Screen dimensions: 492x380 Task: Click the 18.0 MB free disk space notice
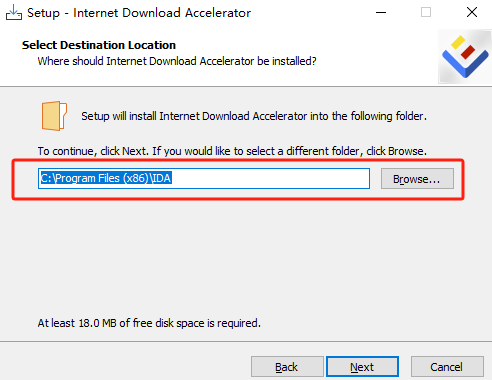click(149, 323)
